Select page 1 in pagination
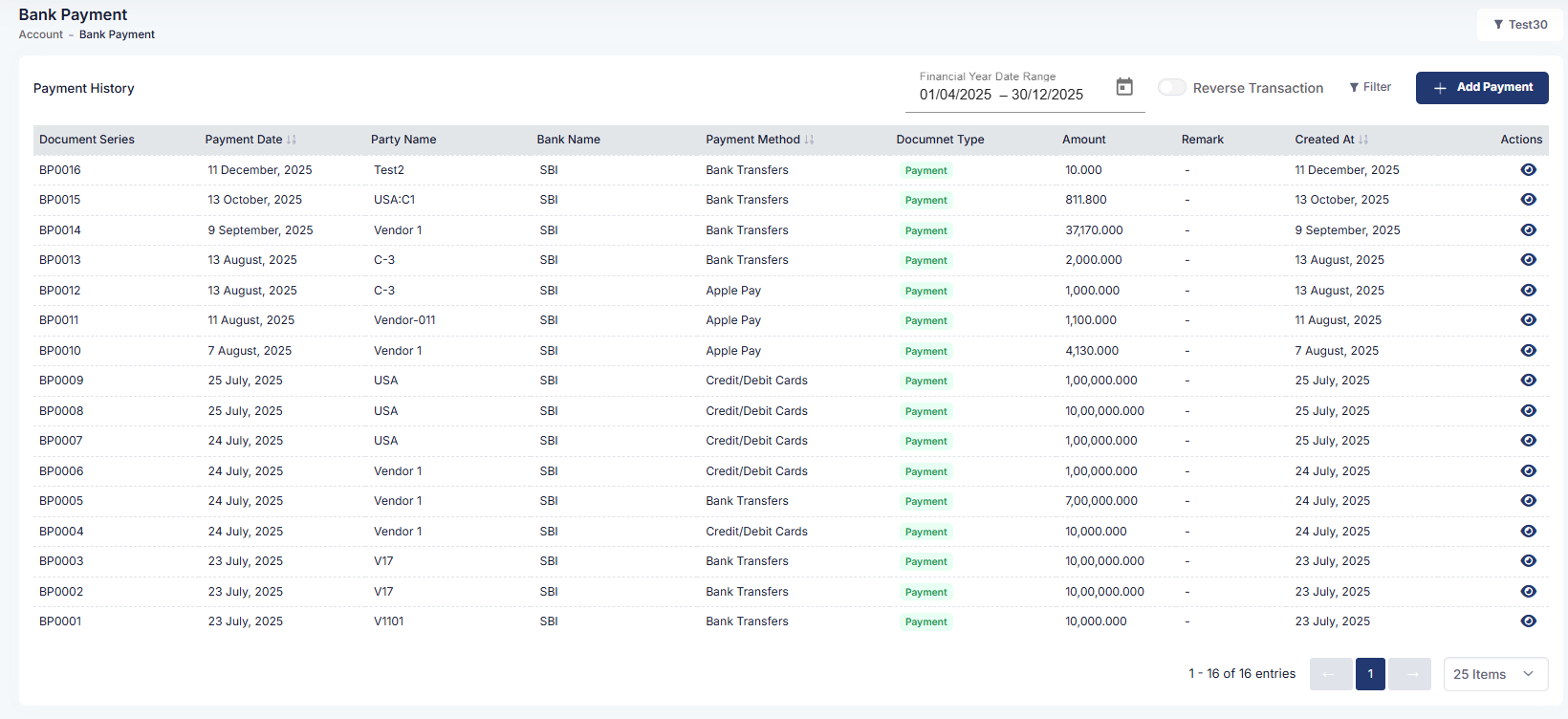The height and width of the screenshot is (719, 1568). [x=1370, y=674]
